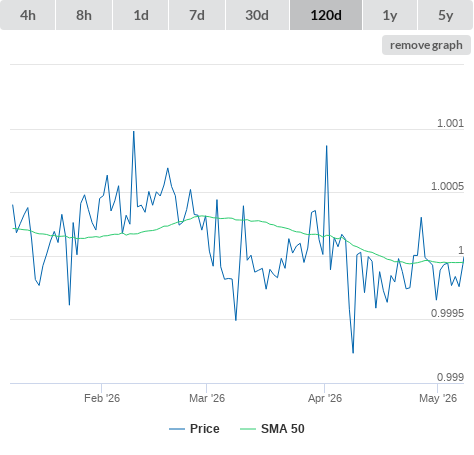Click the Mar '26 axis label
This screenshot has width=474, height=455.
pyautogui.click(x=207, y=398)
